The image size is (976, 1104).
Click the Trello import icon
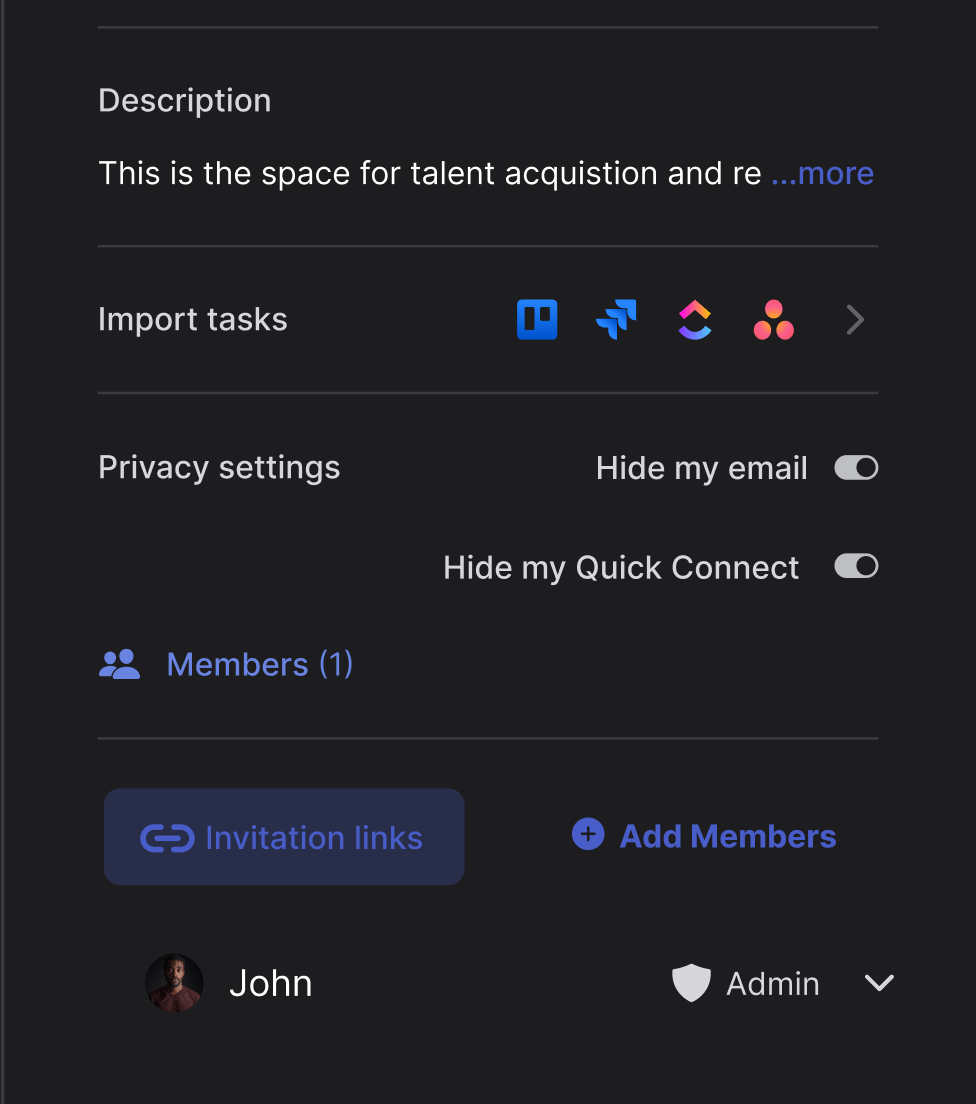pyautogui.click(x=537, y=320)
